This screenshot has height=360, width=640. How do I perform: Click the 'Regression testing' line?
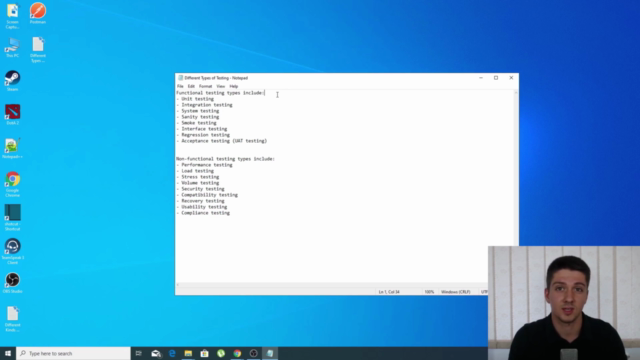pos(203,135)
